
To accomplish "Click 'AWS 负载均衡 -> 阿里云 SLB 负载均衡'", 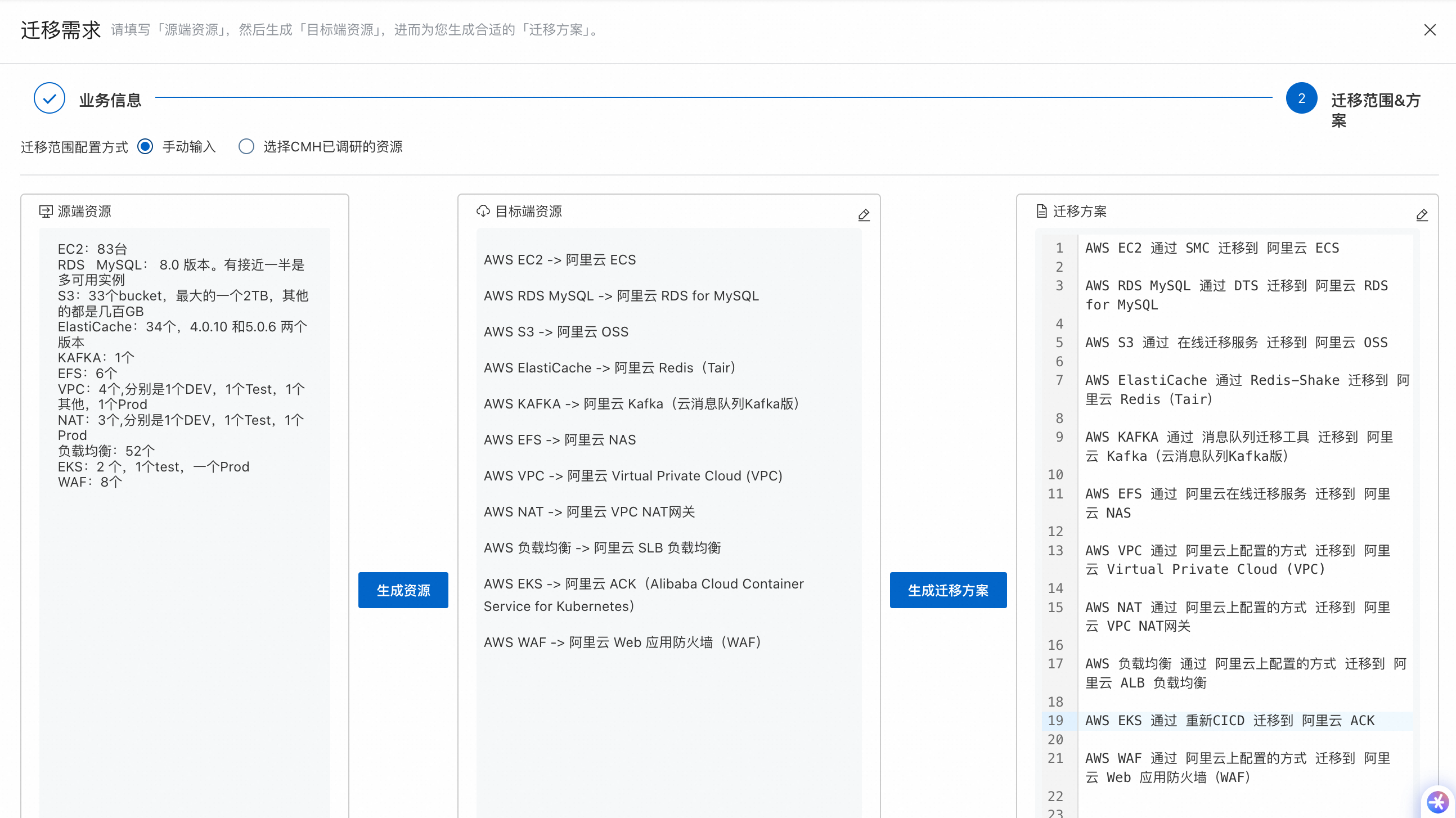I will 602,548.
